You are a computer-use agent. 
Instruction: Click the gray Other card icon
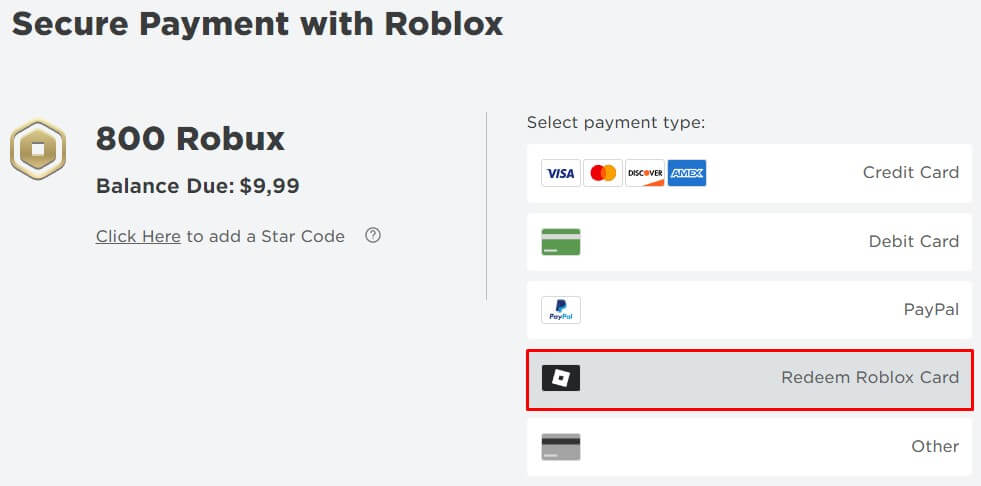(x=561, y=447)
